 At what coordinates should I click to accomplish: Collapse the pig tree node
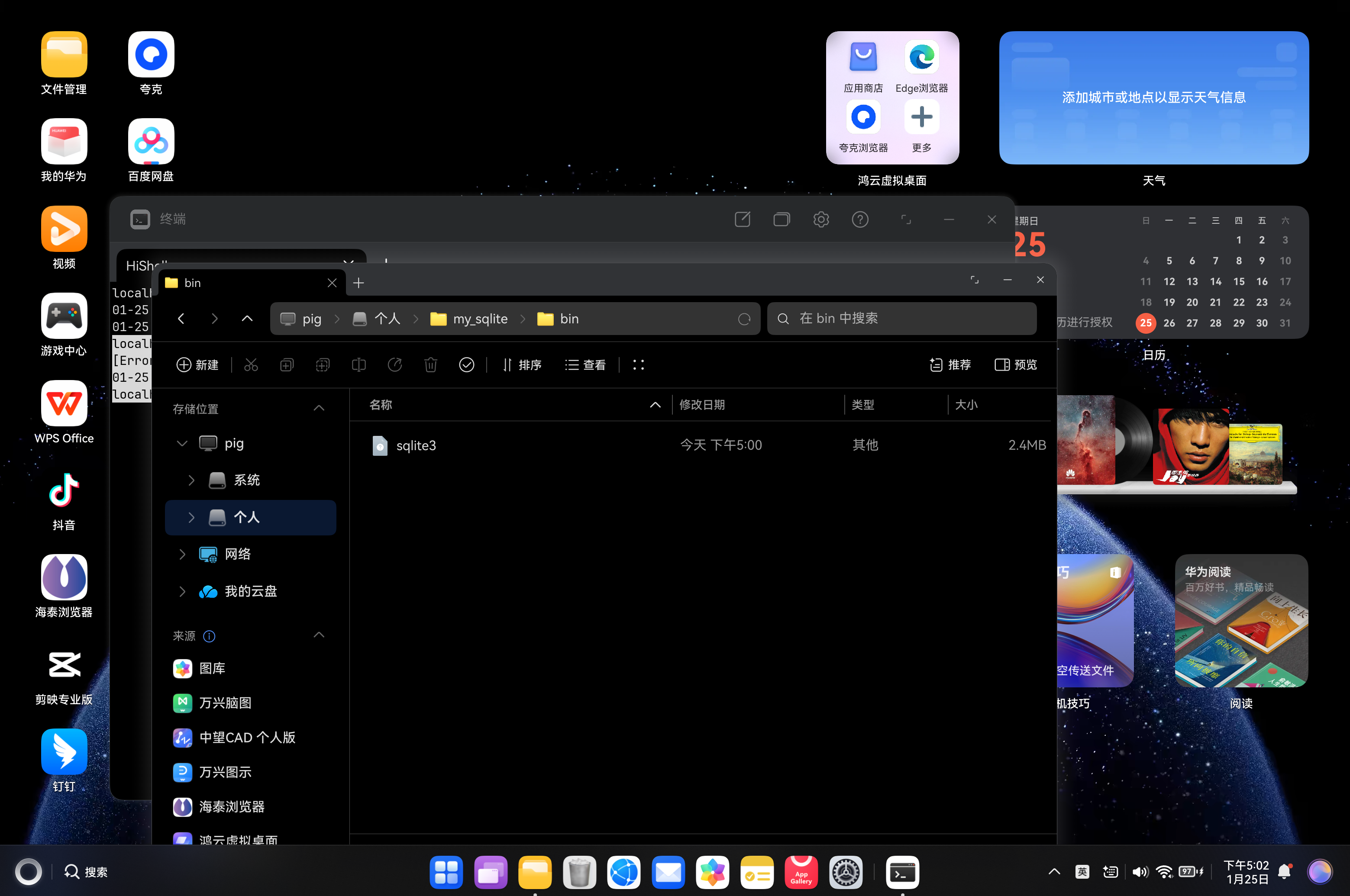[182, 443]
